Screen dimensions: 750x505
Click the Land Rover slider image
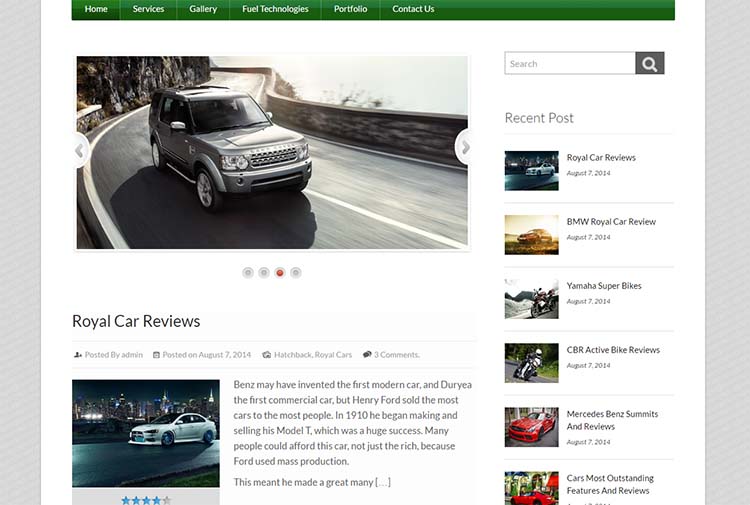click(272, 153)
